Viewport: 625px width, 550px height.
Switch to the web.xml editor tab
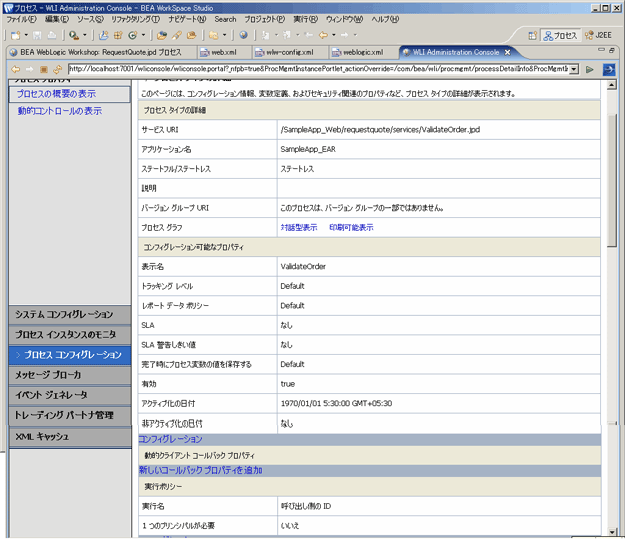(x=224, y=52)
